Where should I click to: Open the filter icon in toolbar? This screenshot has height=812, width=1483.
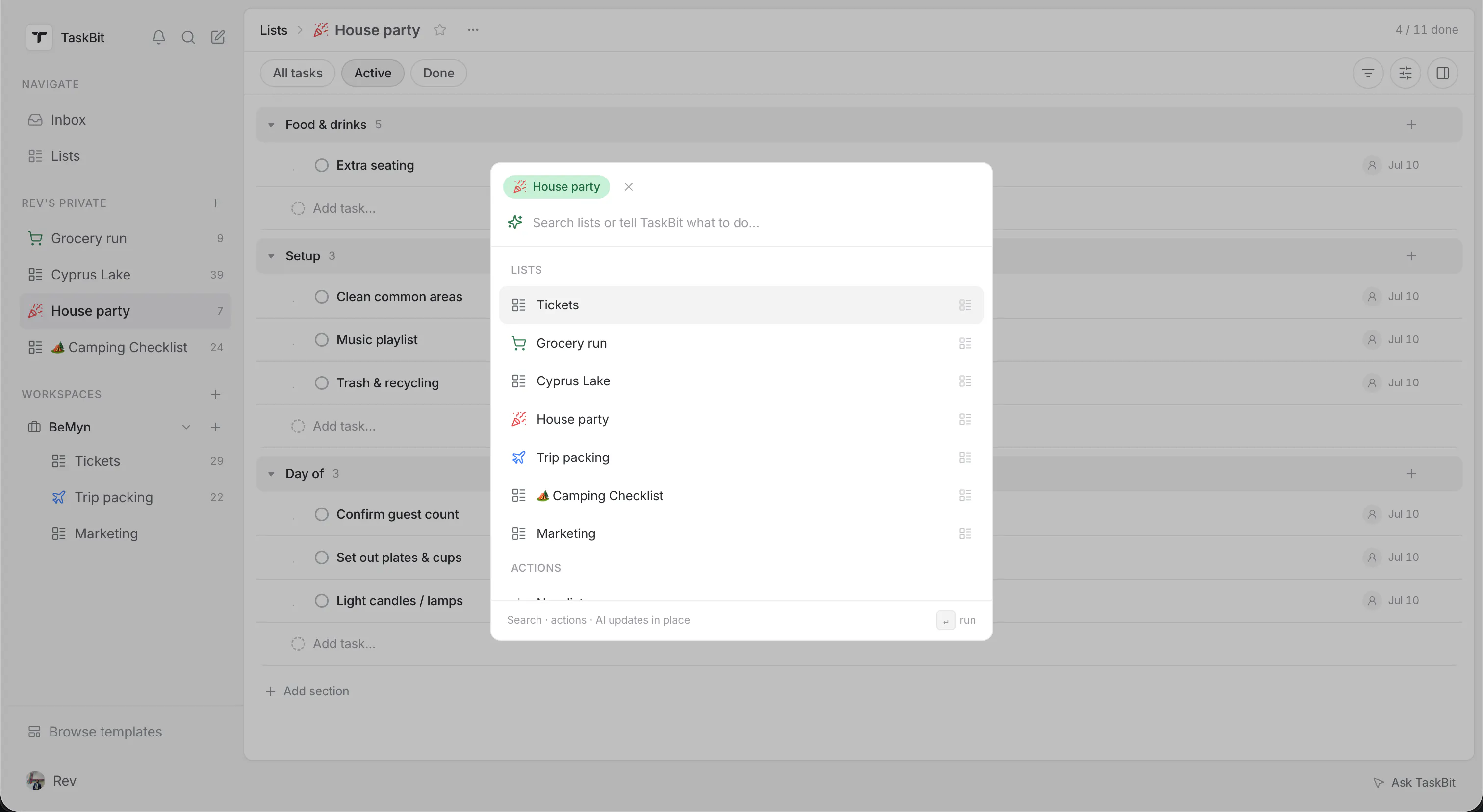click(1368, 73)
